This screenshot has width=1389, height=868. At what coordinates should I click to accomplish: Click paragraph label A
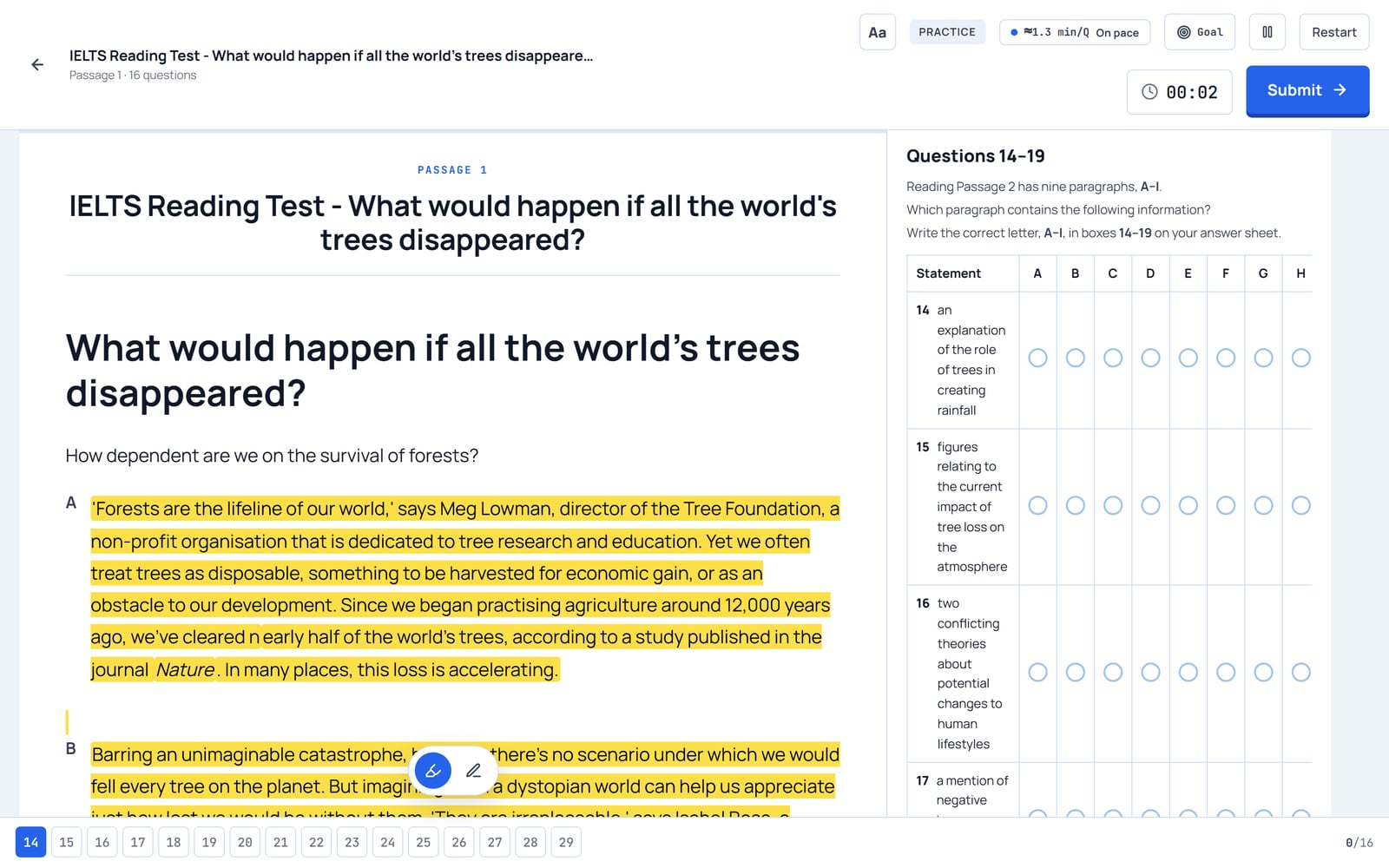pos(71,503)
